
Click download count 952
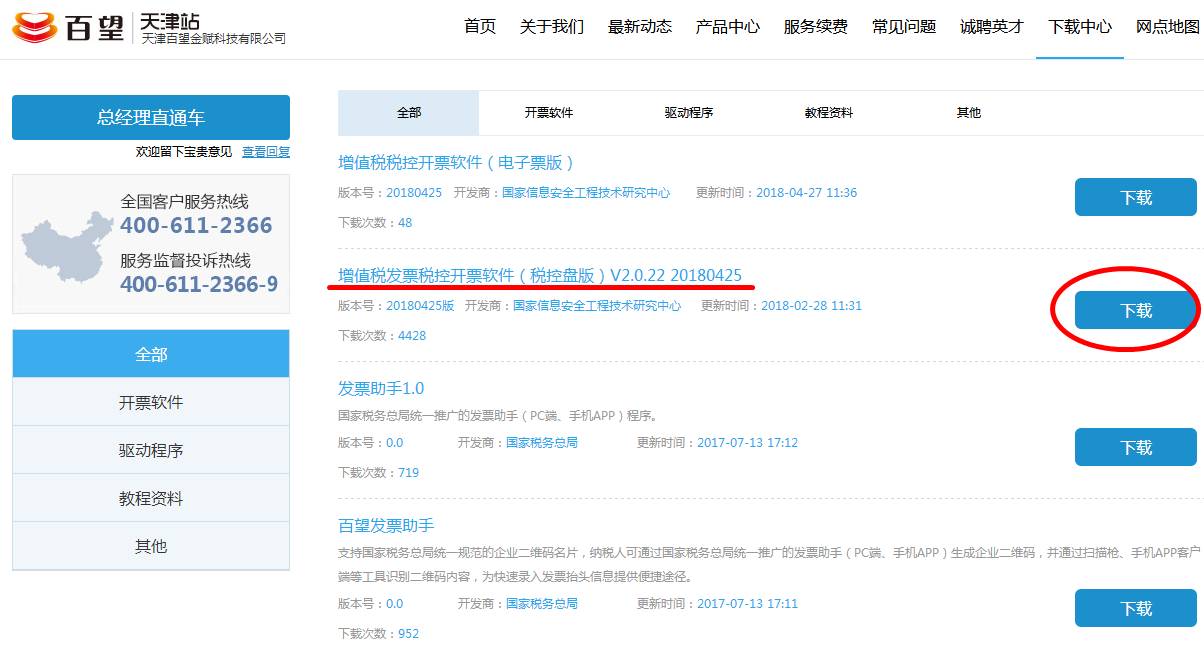[x=408, y=634]
